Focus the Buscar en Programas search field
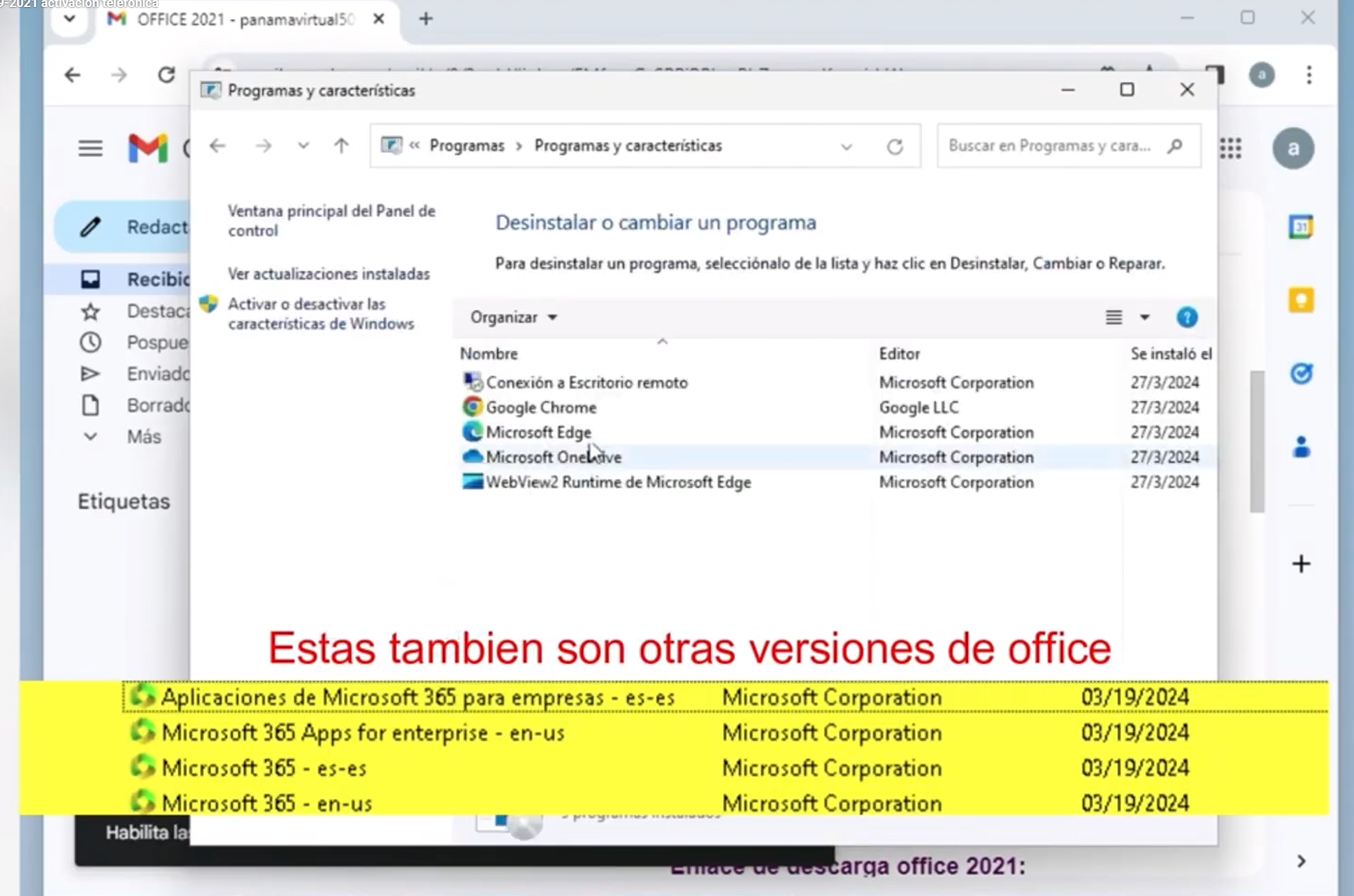 [1069, 145]
